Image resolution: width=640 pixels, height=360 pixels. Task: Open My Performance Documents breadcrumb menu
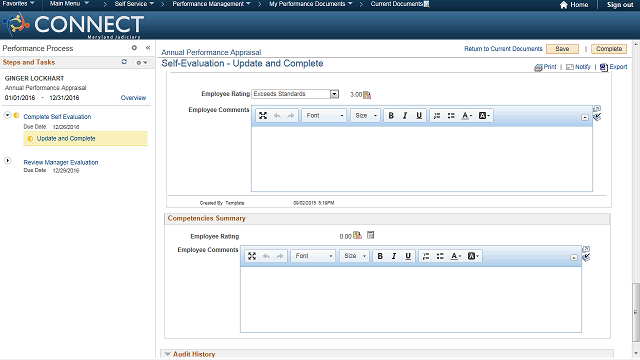click(311, 4)
